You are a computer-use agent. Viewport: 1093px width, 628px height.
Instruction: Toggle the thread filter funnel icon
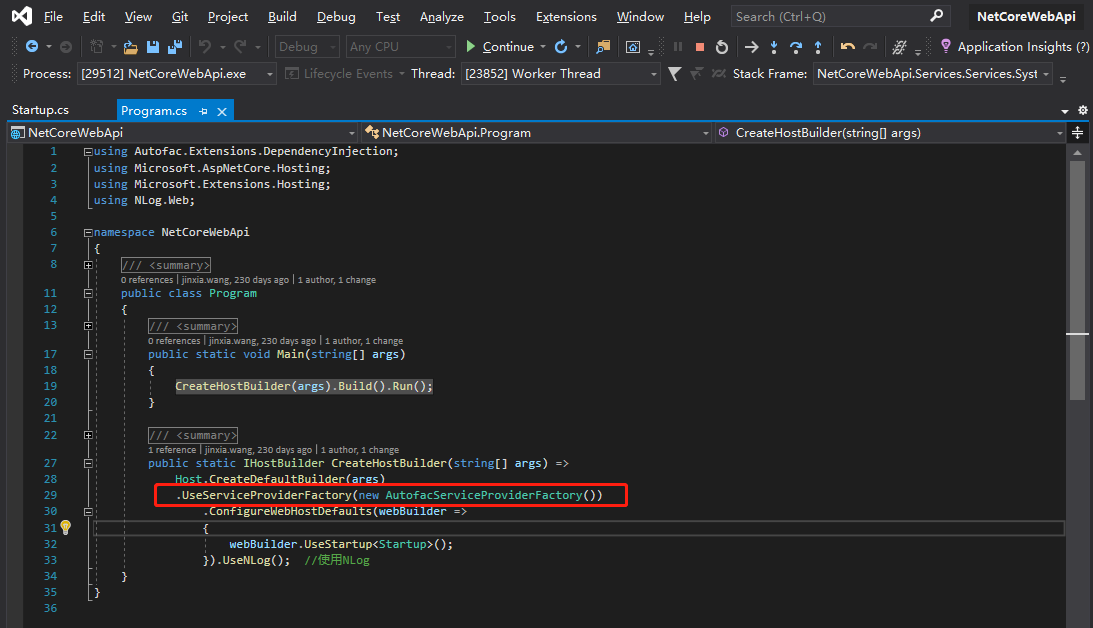[674, 74]
